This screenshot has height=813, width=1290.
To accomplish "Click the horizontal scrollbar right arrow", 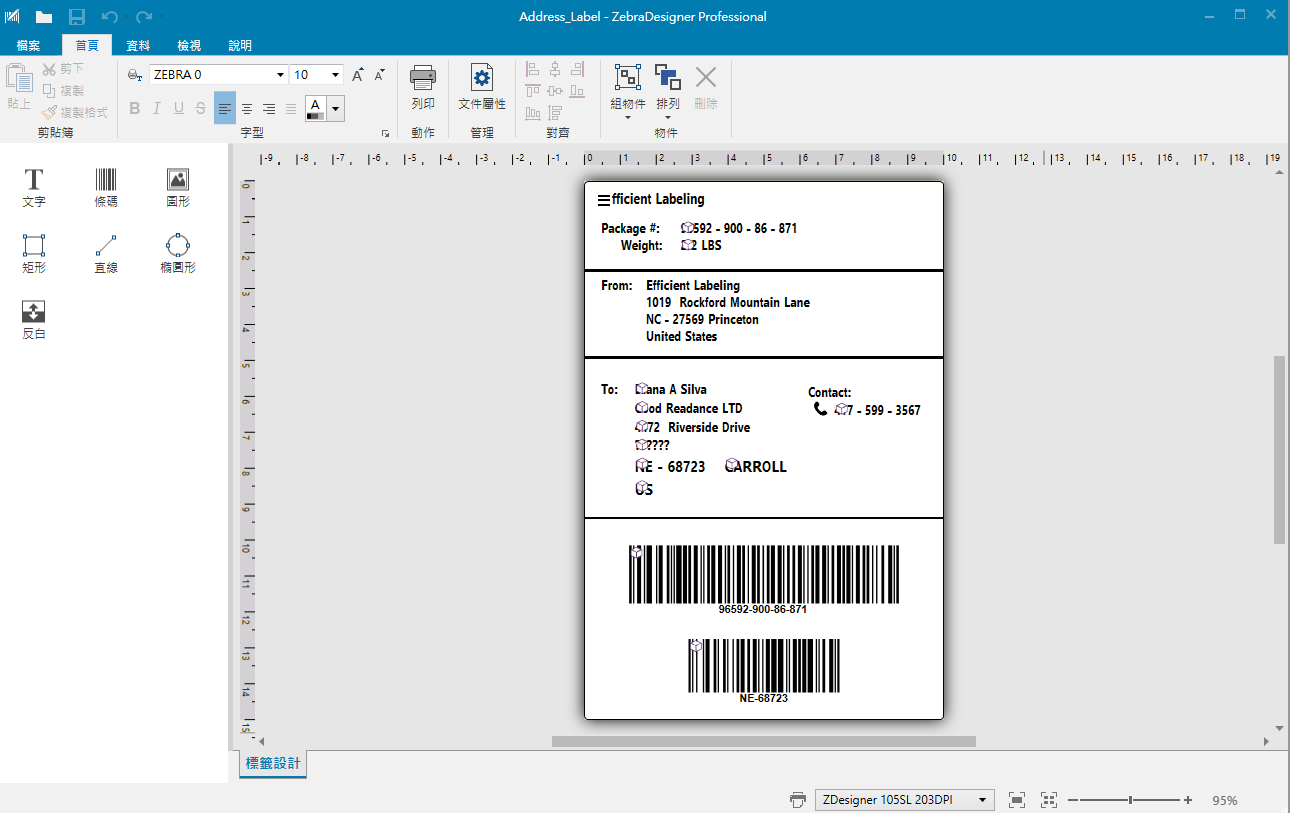I will (x=1266, y=741).
